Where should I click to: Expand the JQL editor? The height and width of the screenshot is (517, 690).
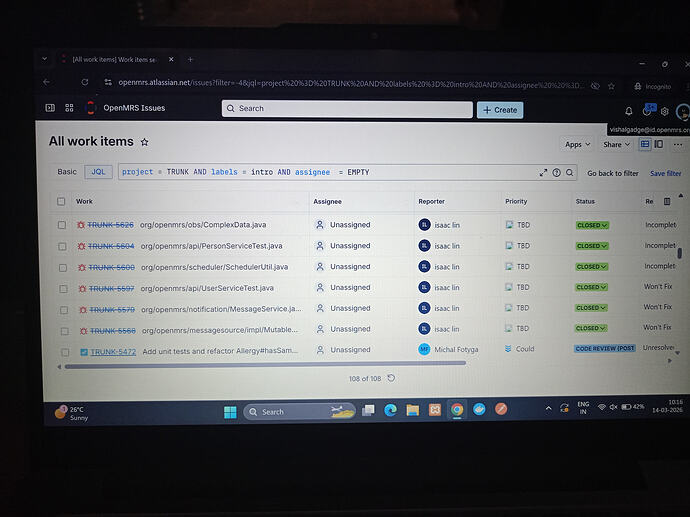point(543,173)
